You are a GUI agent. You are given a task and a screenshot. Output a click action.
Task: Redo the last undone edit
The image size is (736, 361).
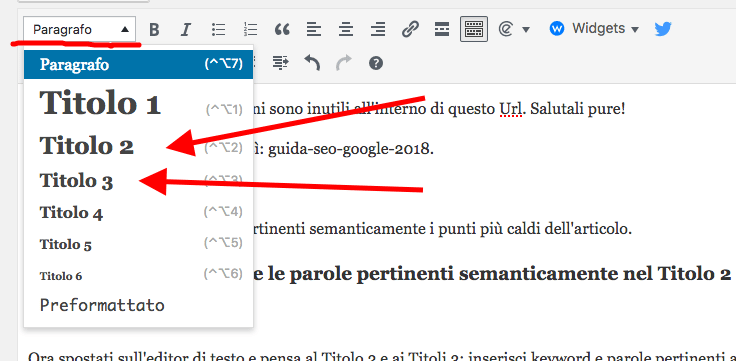tap(344, 62)
